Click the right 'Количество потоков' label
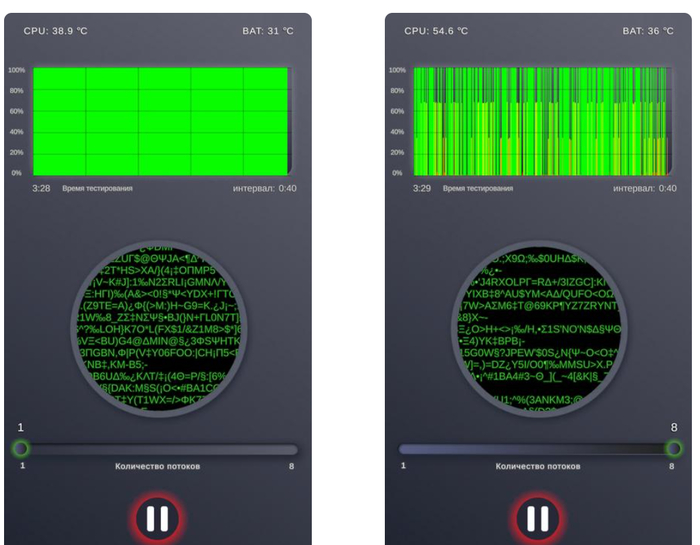This screenshot has width=700, height=545. 538,466
